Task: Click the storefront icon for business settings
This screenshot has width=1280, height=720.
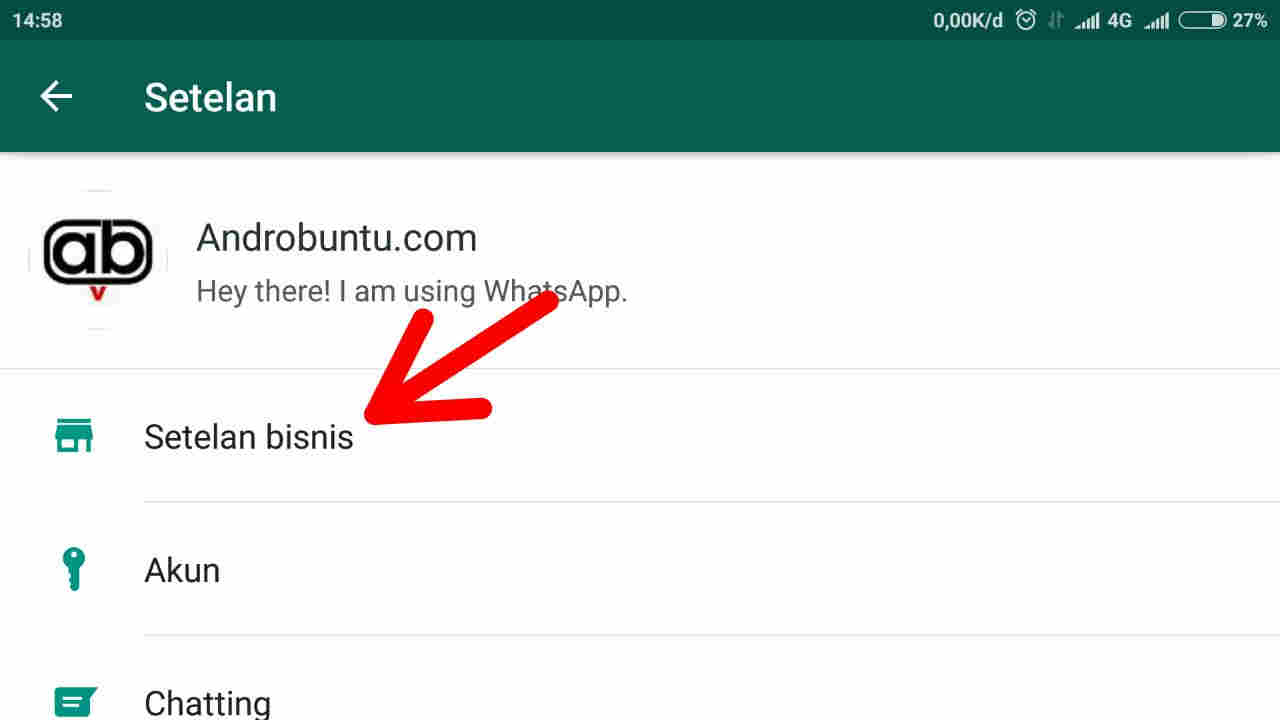Action: (x=73, y=436)
